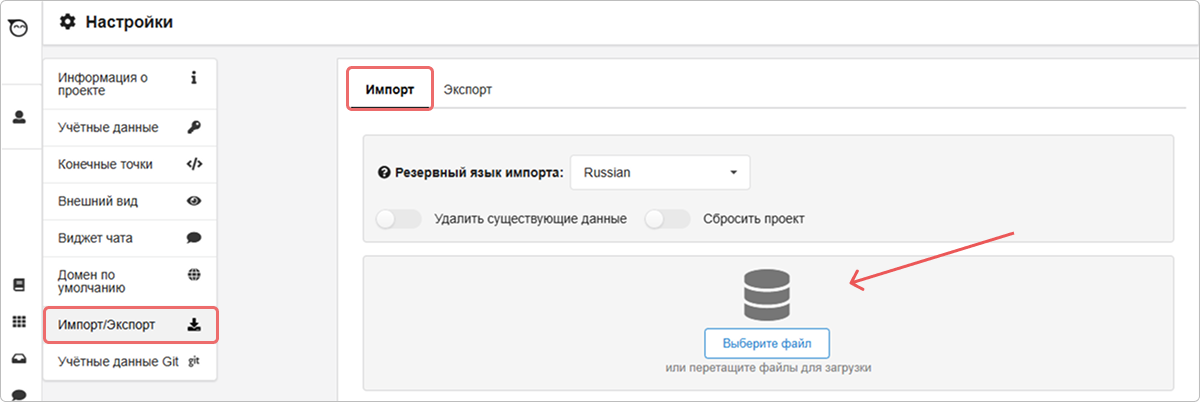Click the globe icon for Домен по умолчанию
Screen dimensions: 1200x402
(194, 274)
